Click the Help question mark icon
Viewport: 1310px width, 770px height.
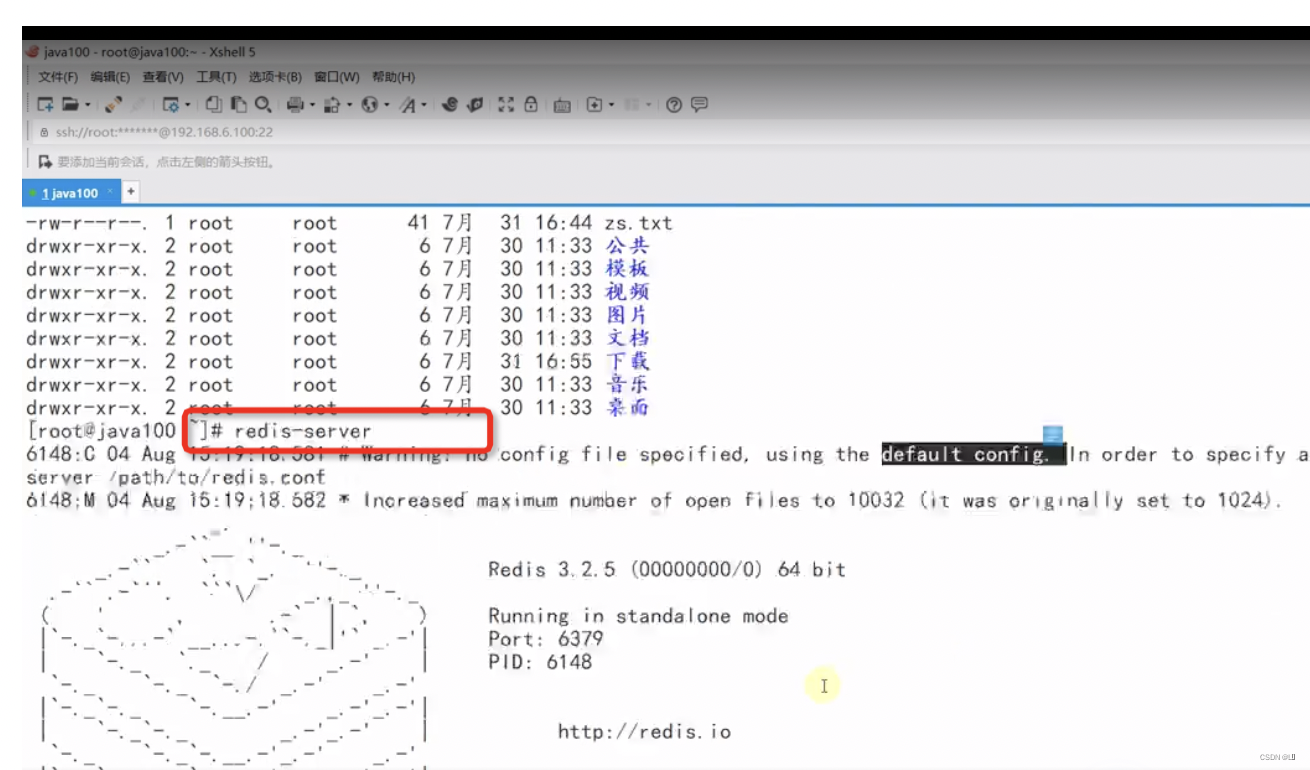point(673,104)
